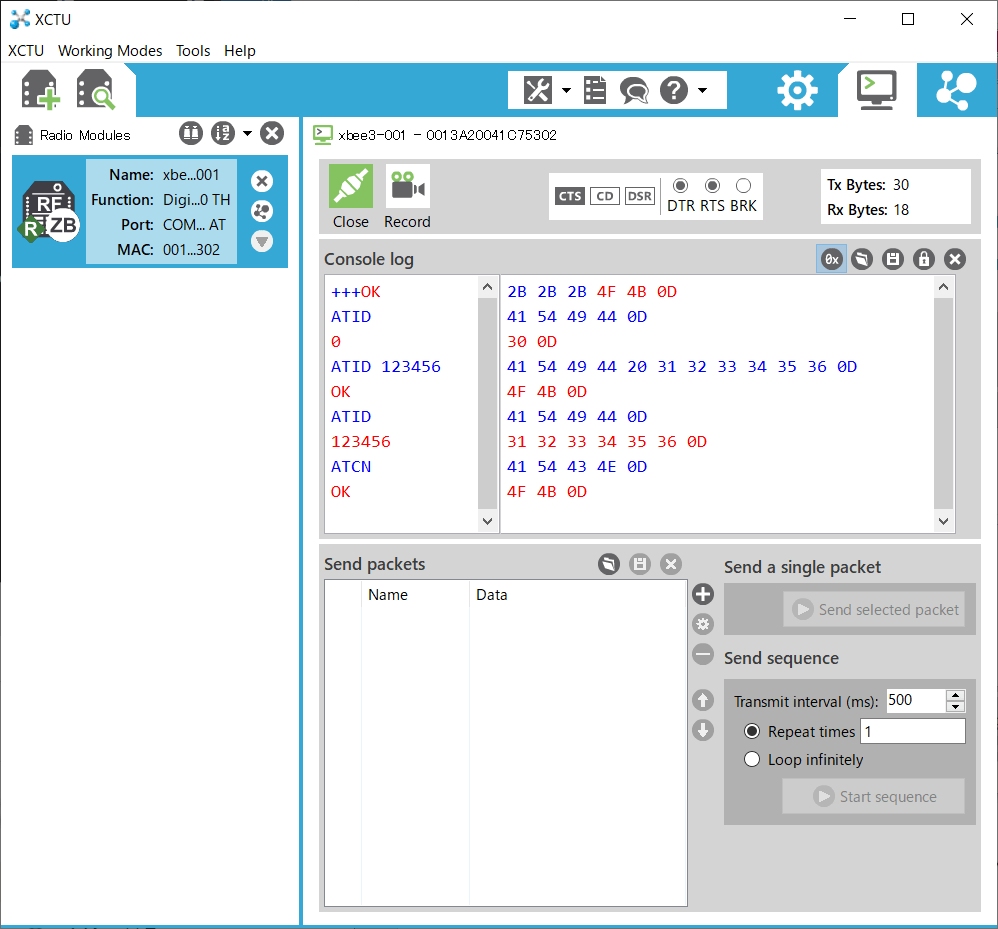
Task: Expand the xbe...001 module details arrow
Action: point(262,241)
